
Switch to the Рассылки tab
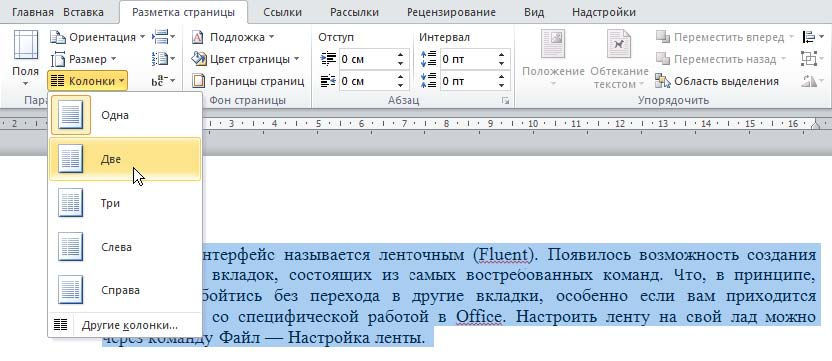coord(354,12)
